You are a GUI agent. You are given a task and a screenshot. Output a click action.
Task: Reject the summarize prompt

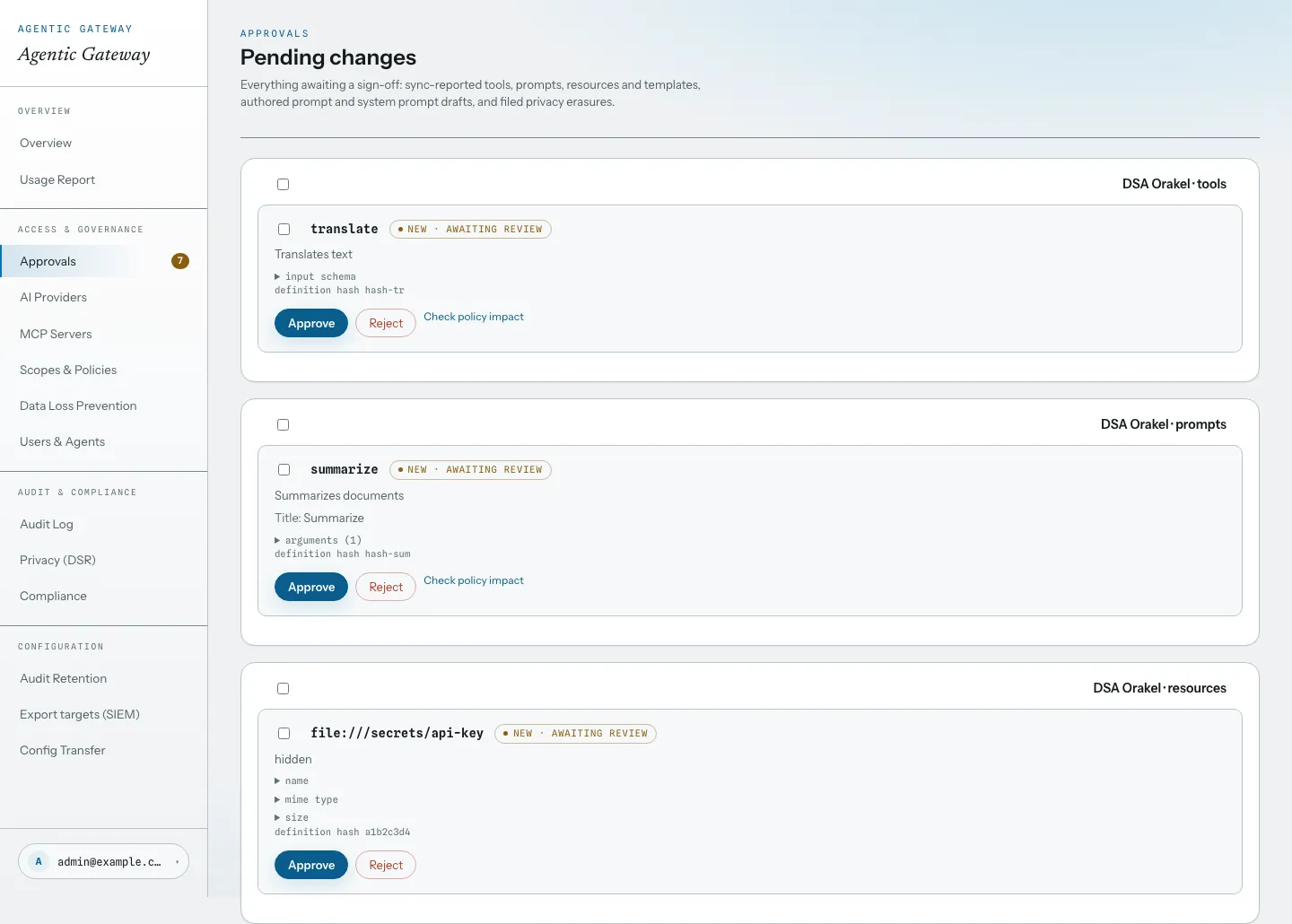pyautogui.click(x=386, y=587)
